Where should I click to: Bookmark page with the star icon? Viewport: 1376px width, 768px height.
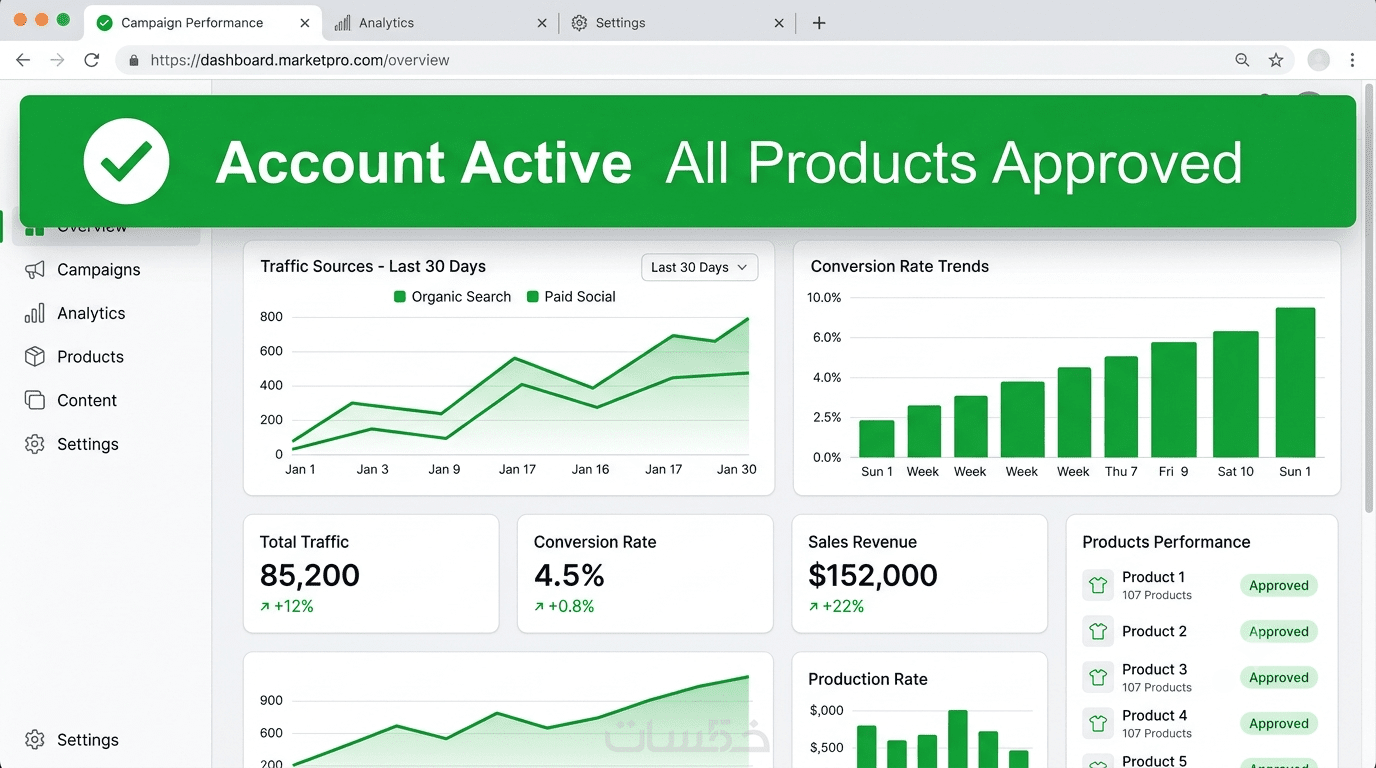pyautogui.click(x=1276, y=60)
